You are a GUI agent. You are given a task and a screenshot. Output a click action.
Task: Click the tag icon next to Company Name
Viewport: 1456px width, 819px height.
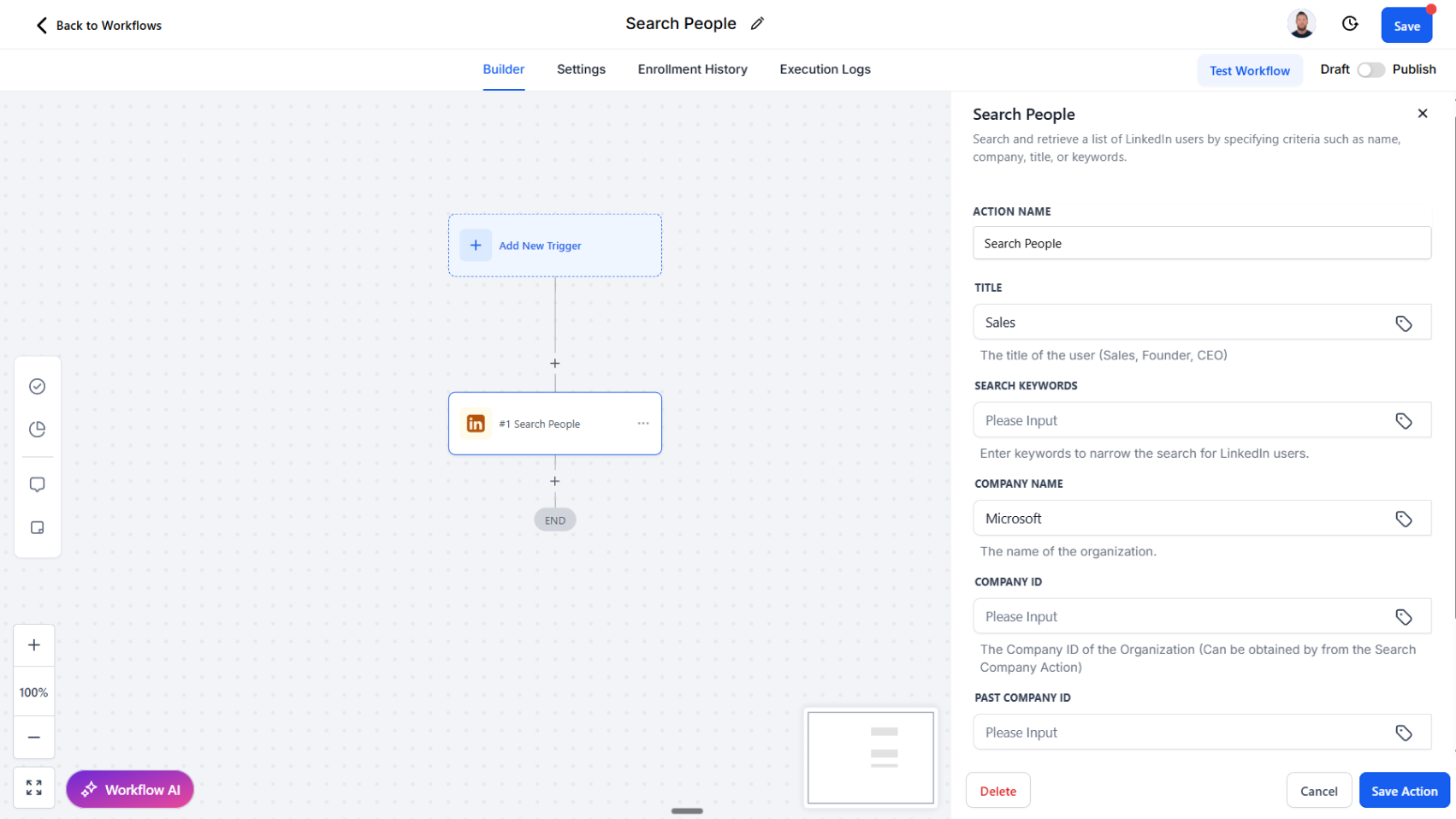point(1403,518)
